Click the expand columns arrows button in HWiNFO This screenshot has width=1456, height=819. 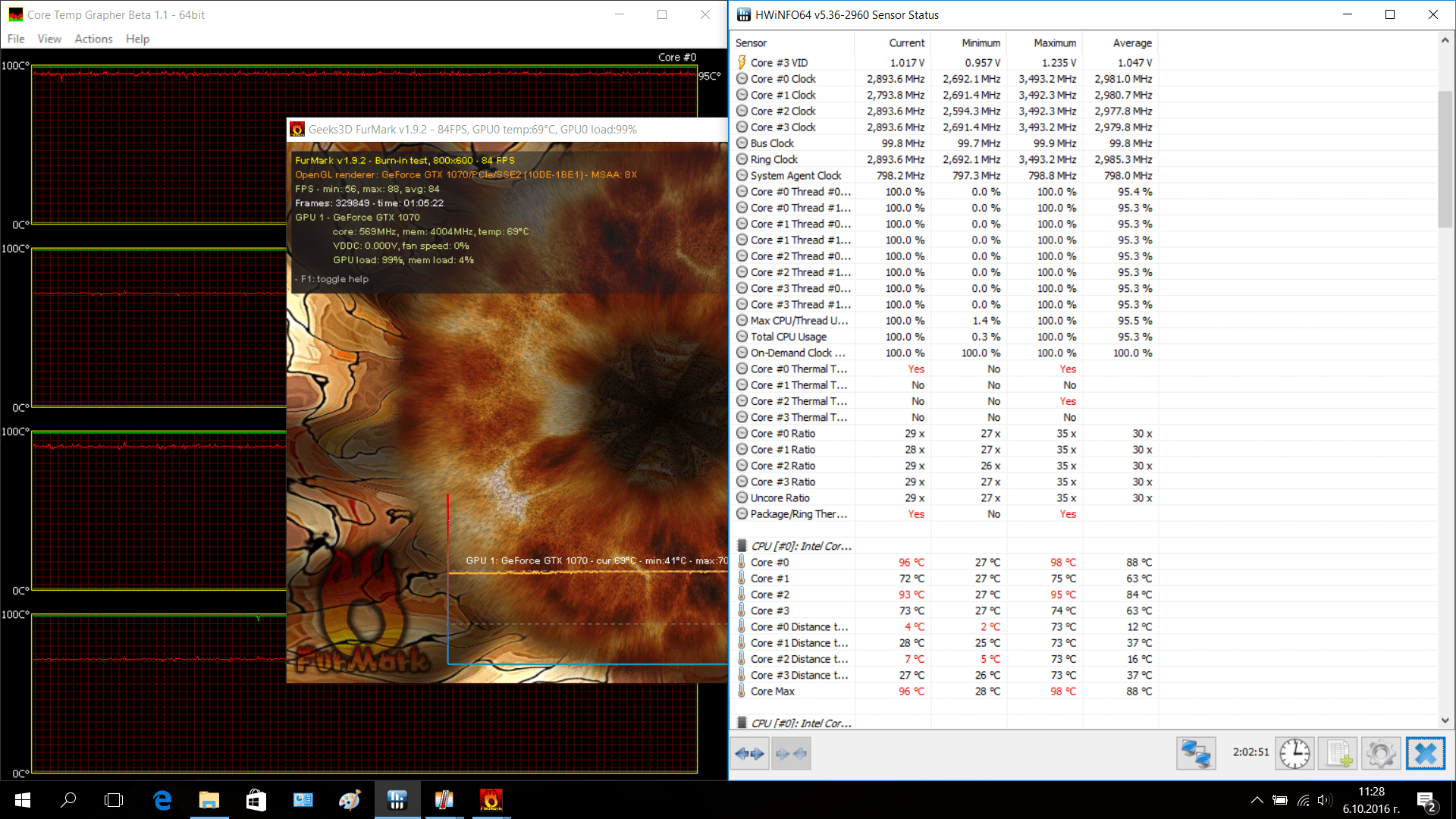pyautogui.click(x=749, y=754)
